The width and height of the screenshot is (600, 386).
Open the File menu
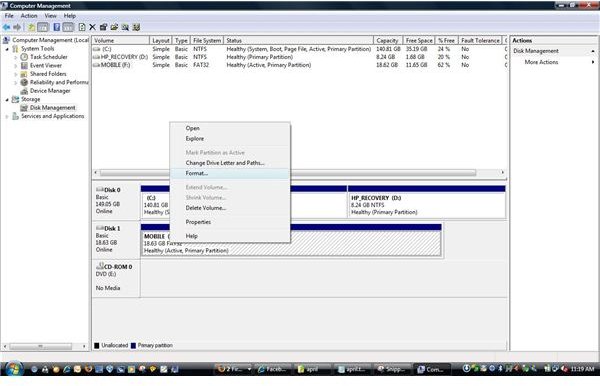point(9,16)
